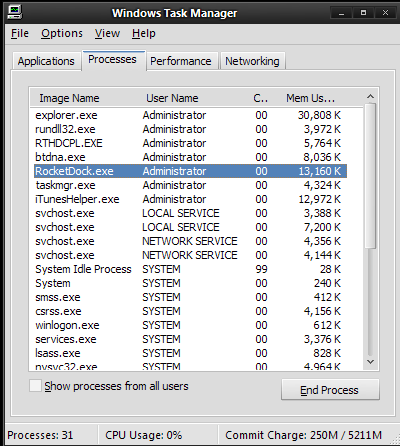Select the csrss.exe process
This screenshot has width=400, height=446.
tap(191, 311)
